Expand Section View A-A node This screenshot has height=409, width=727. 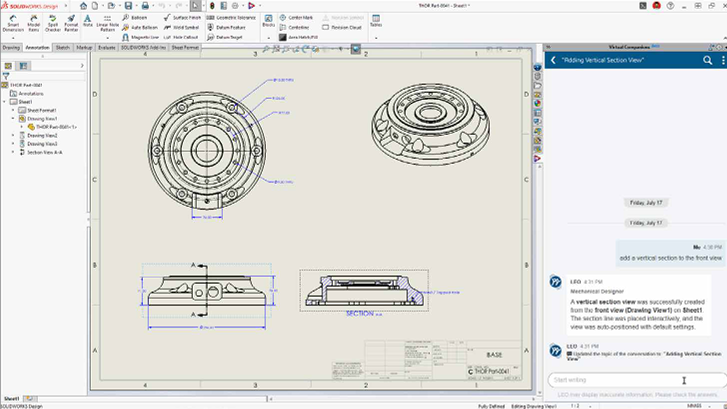coord(13,152)
